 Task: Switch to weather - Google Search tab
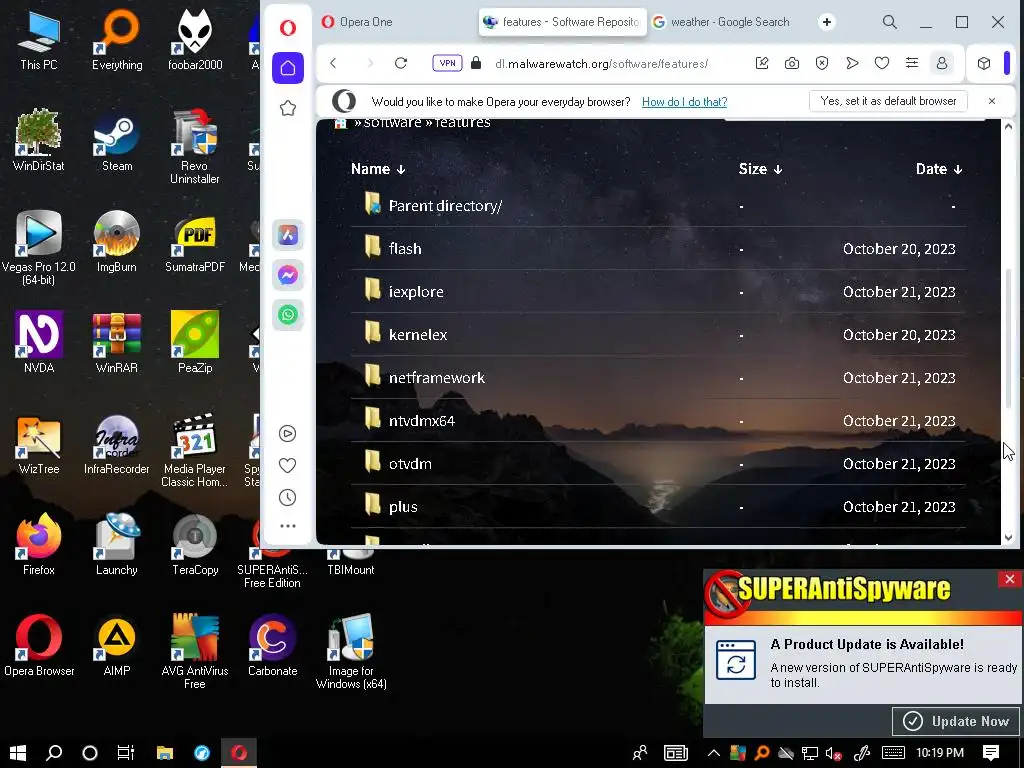coord(729,22)
